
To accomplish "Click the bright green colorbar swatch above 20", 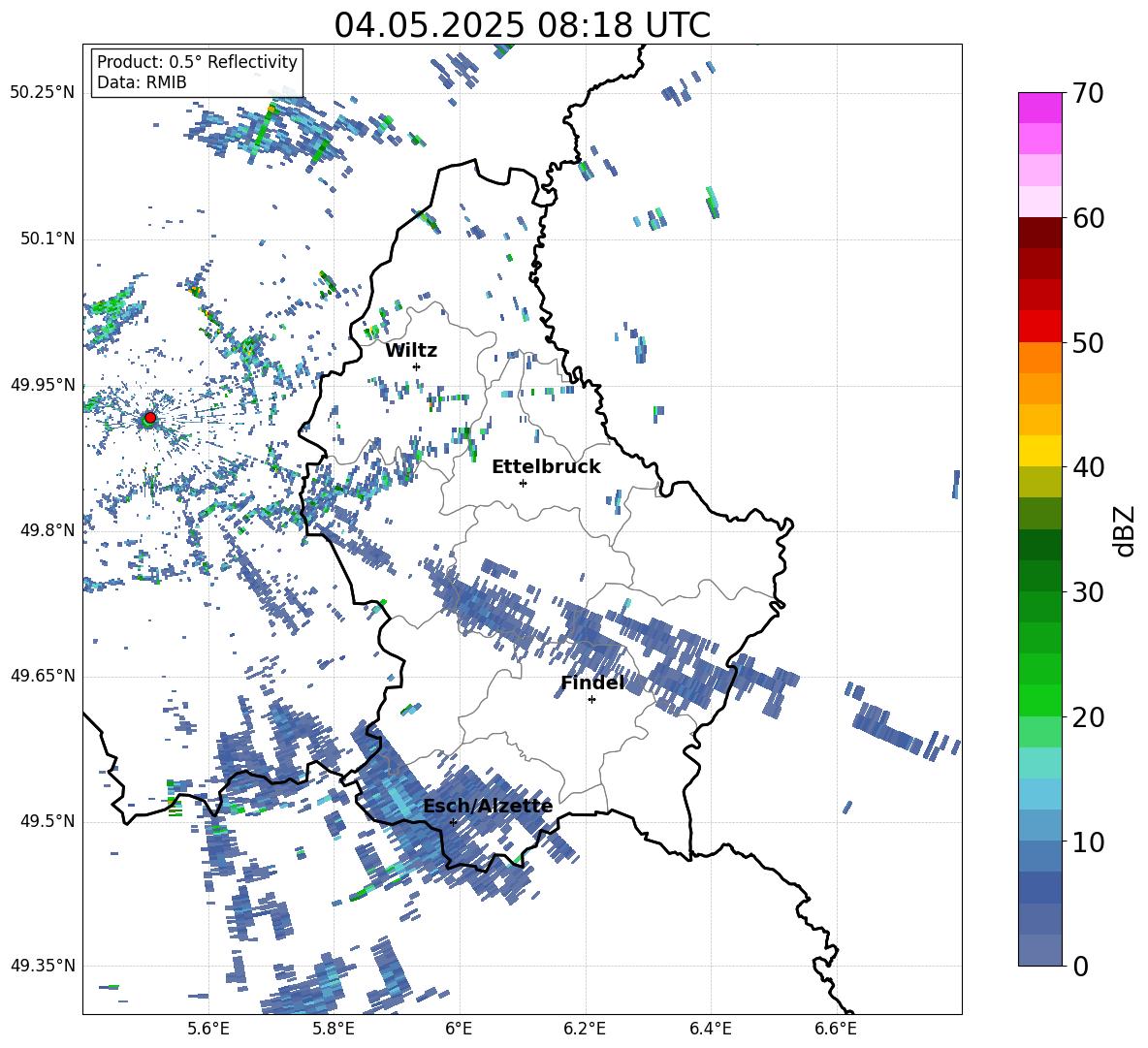I will tap(1039, 700).
